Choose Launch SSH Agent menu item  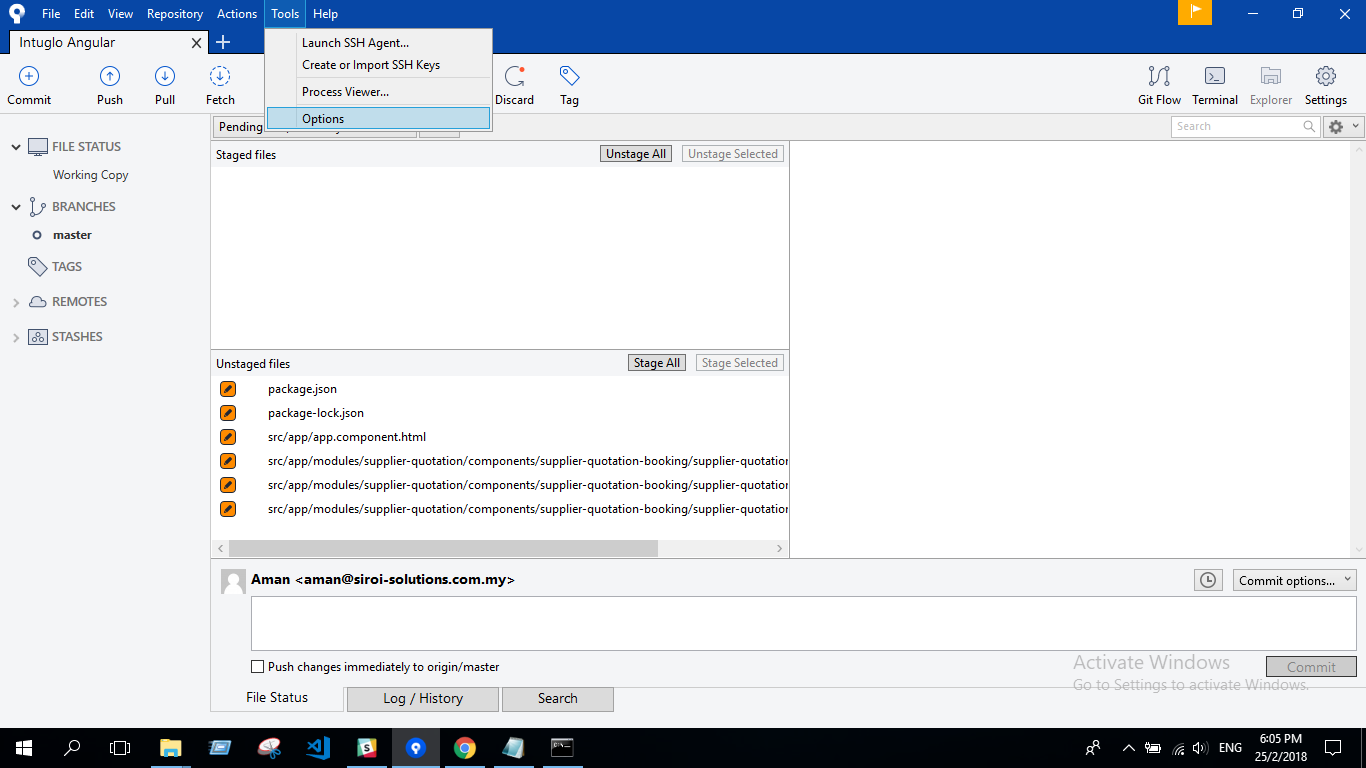[355, 42]
